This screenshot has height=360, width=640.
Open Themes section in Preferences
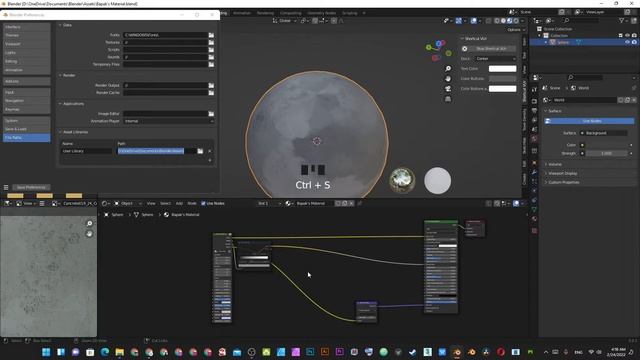tap(27, 36)
